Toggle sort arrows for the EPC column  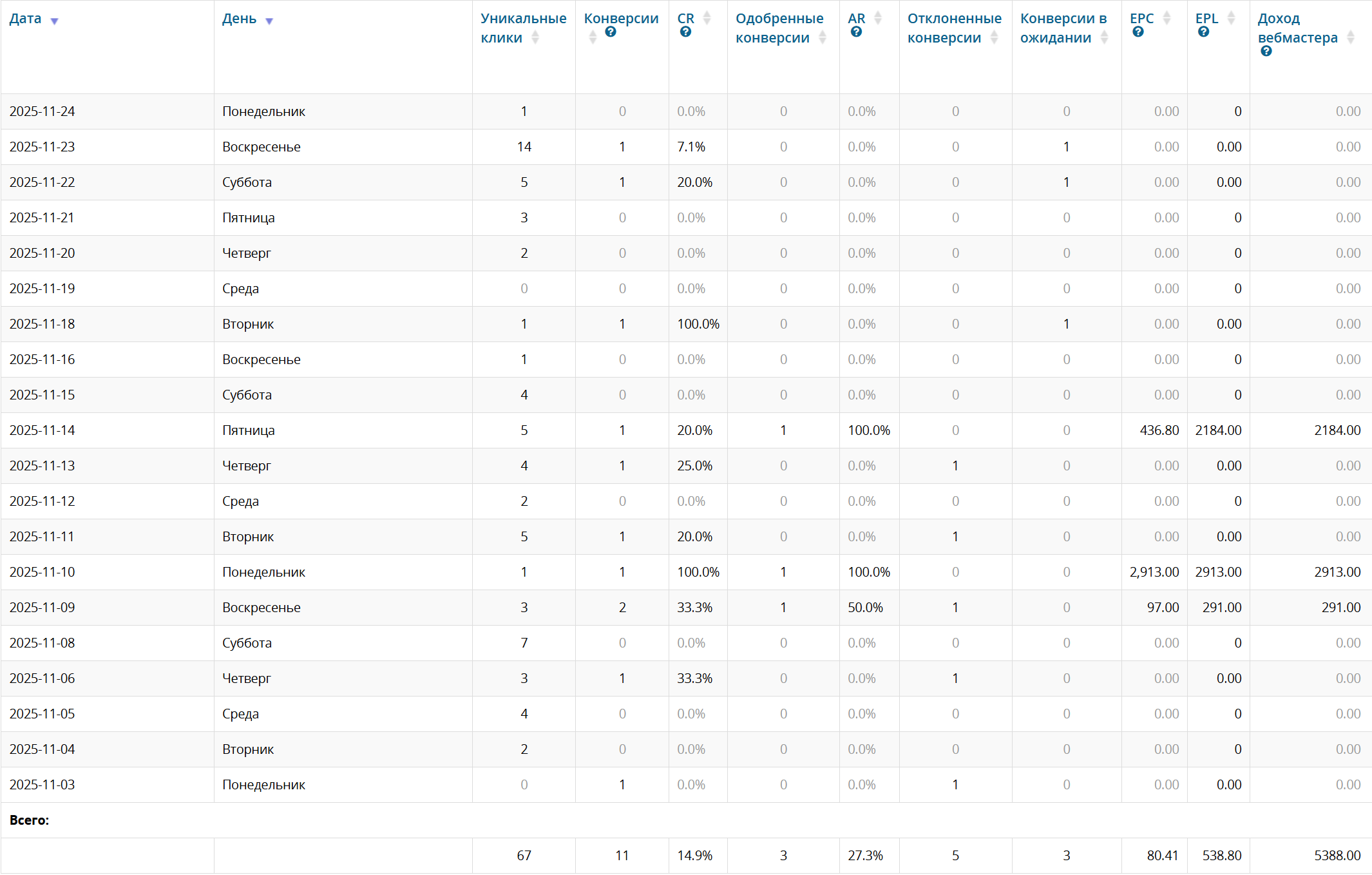pyautogui.click(x=1167, y=19)
